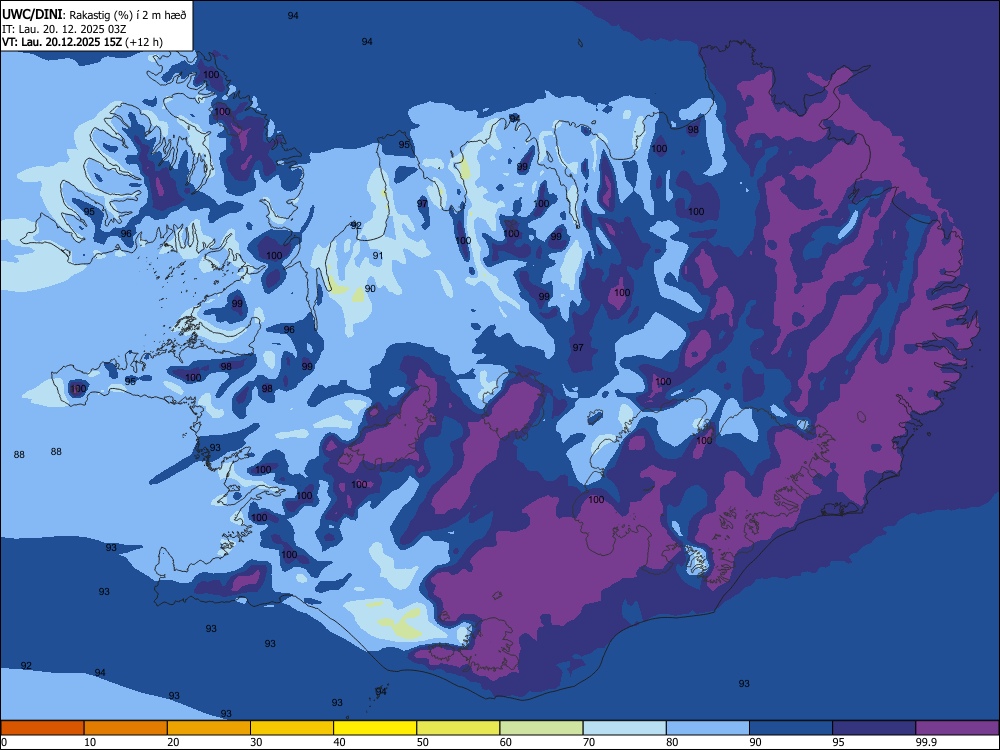Click the '0' tick label on the color scale
Screen dimensions: 1000x750
tap(4, 742)
